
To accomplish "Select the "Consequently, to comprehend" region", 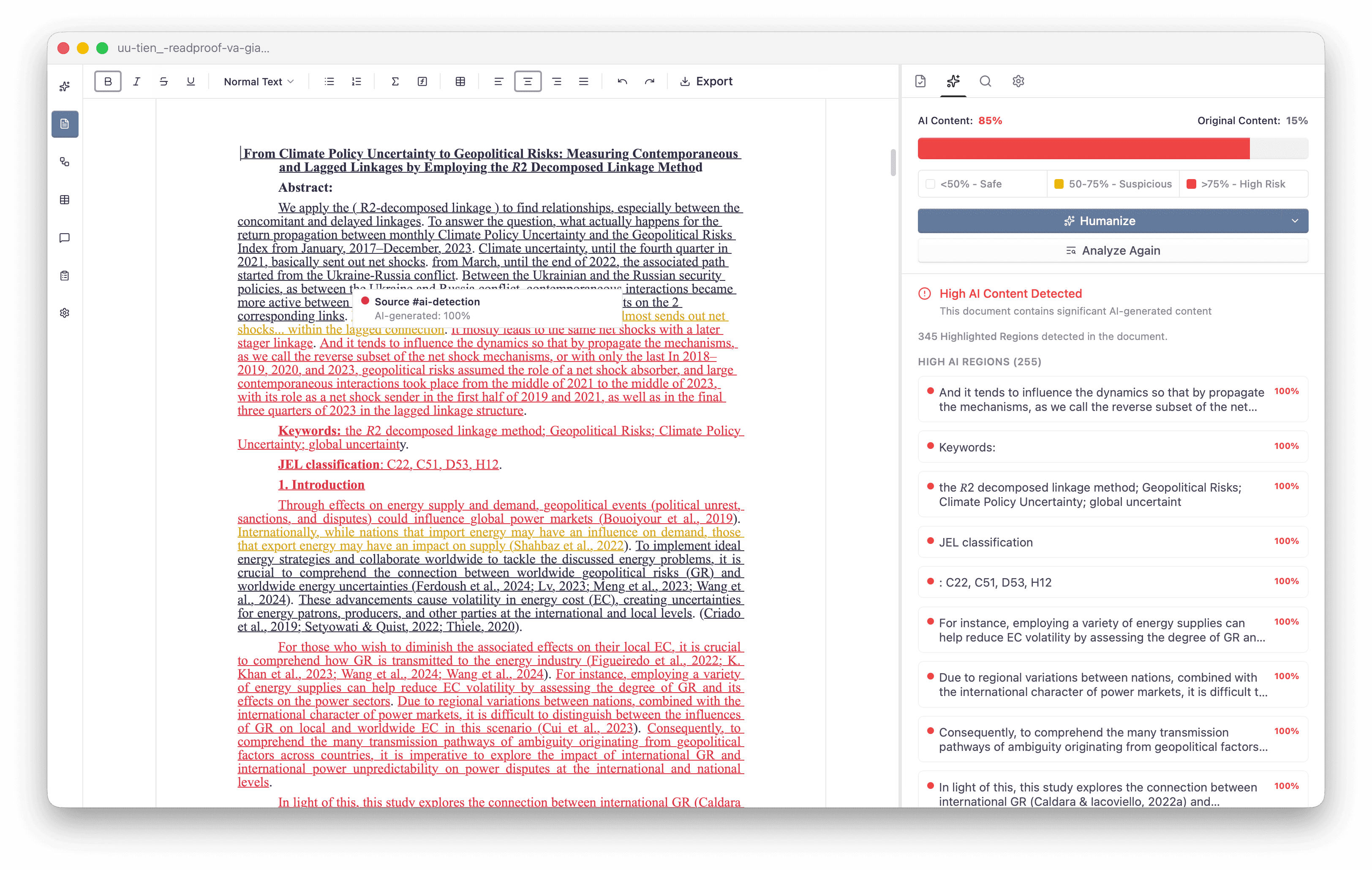I will (x=1112, y=739).
